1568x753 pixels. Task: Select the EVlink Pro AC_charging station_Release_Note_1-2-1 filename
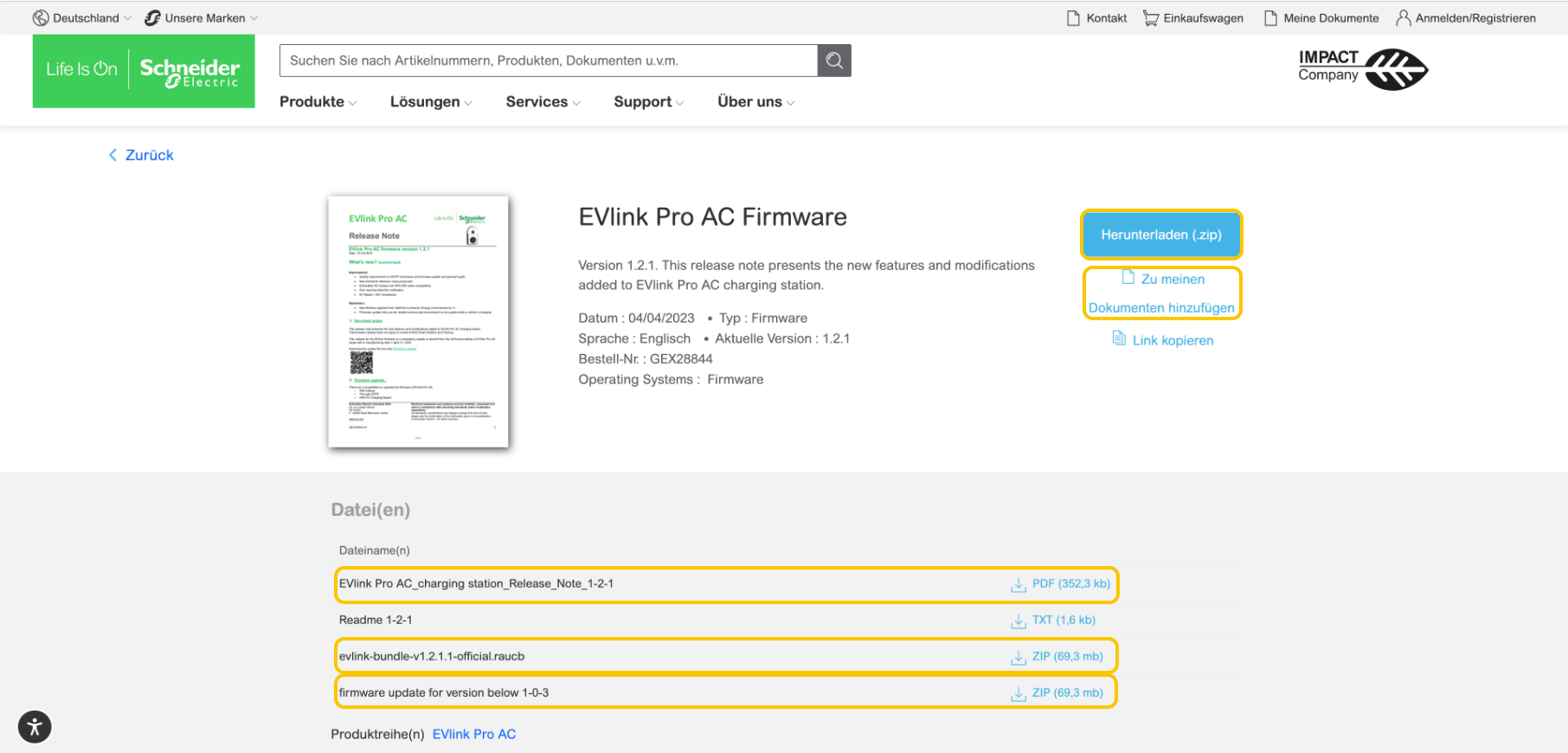[476, 584]
